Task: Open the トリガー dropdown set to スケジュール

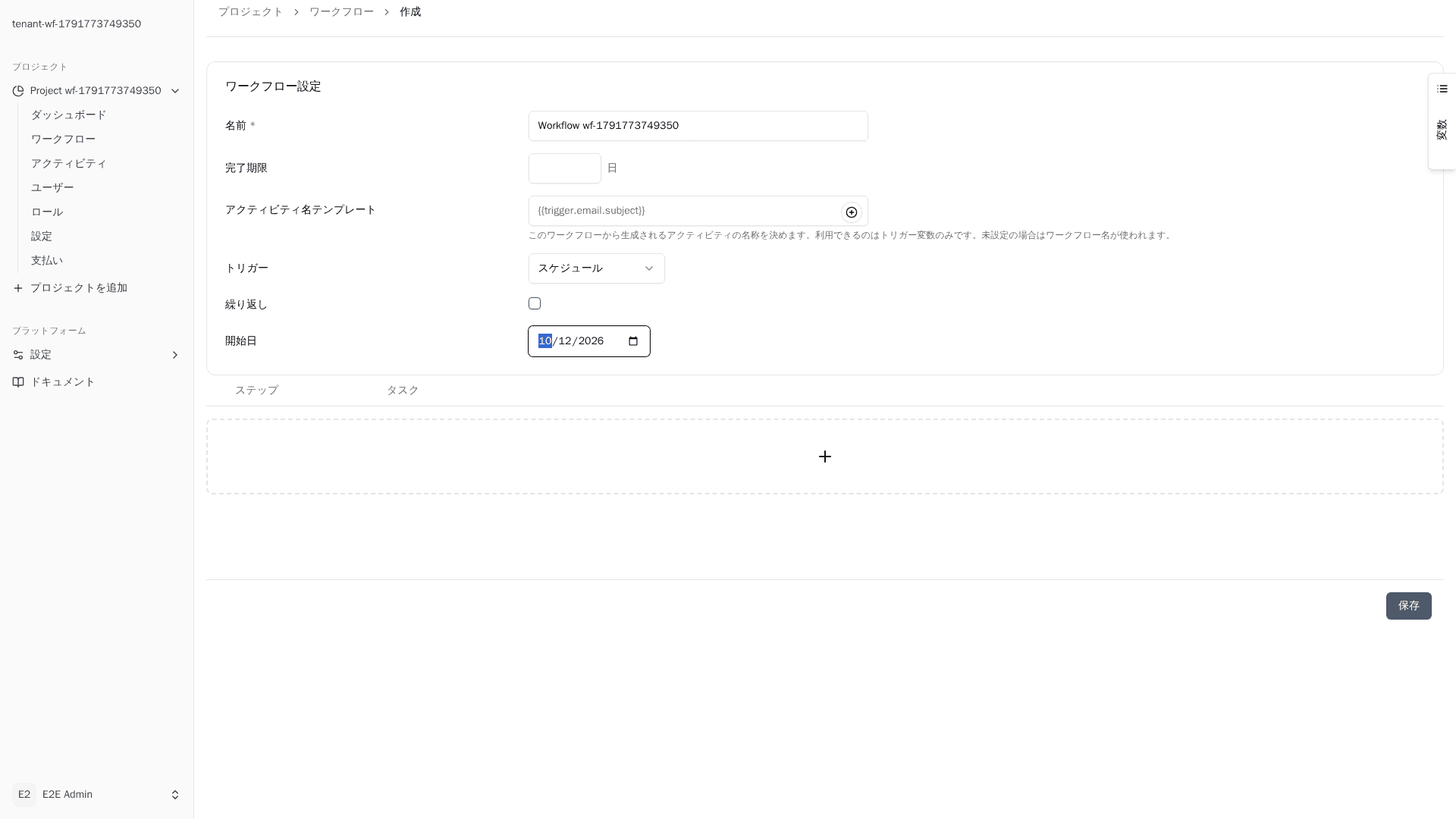Action: tap(597, 268)
